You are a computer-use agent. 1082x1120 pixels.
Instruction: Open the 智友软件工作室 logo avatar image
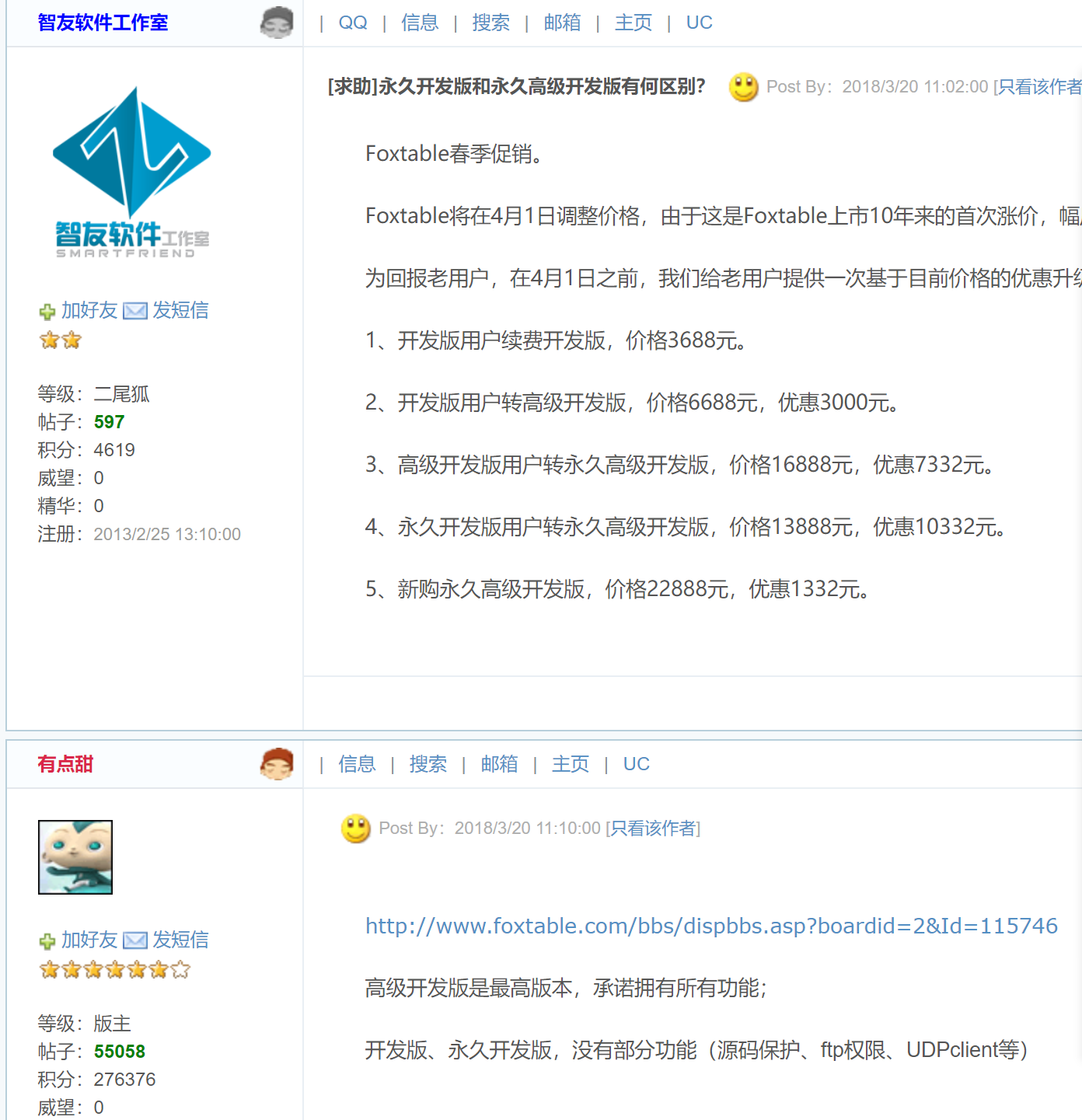(131, 172)
